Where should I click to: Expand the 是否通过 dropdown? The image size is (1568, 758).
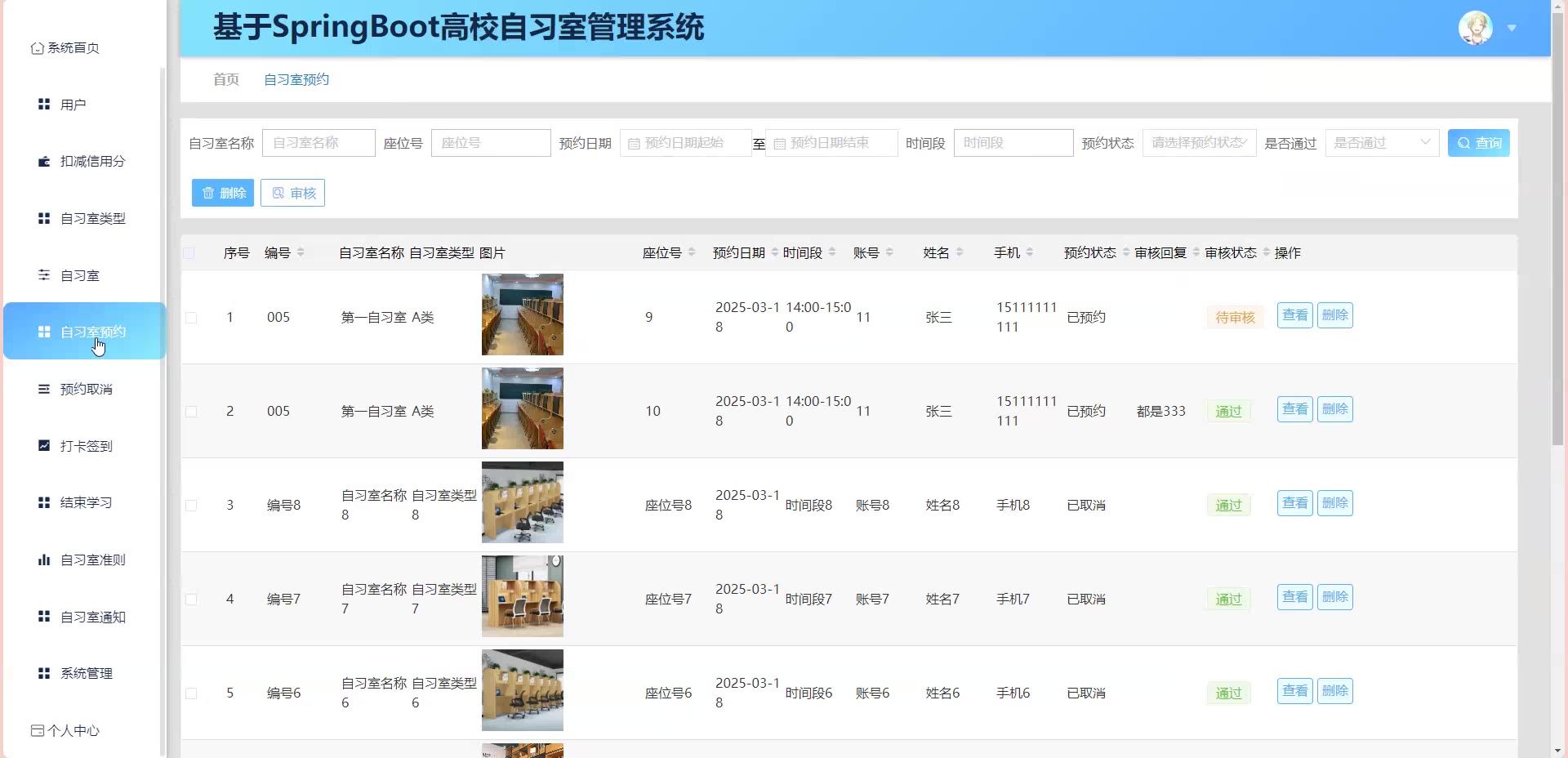[1381, 143]
